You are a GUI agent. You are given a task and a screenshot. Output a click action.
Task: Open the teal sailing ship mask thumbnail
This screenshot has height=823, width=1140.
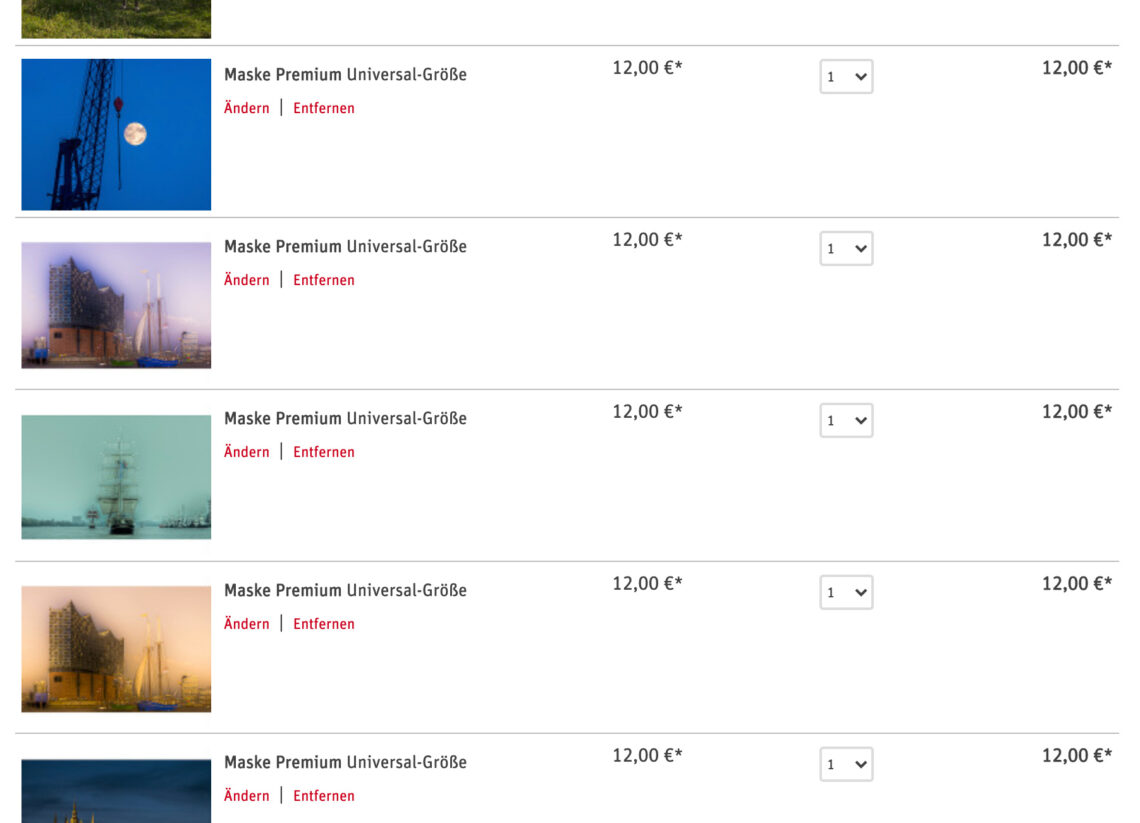click(x=116, y=477)
